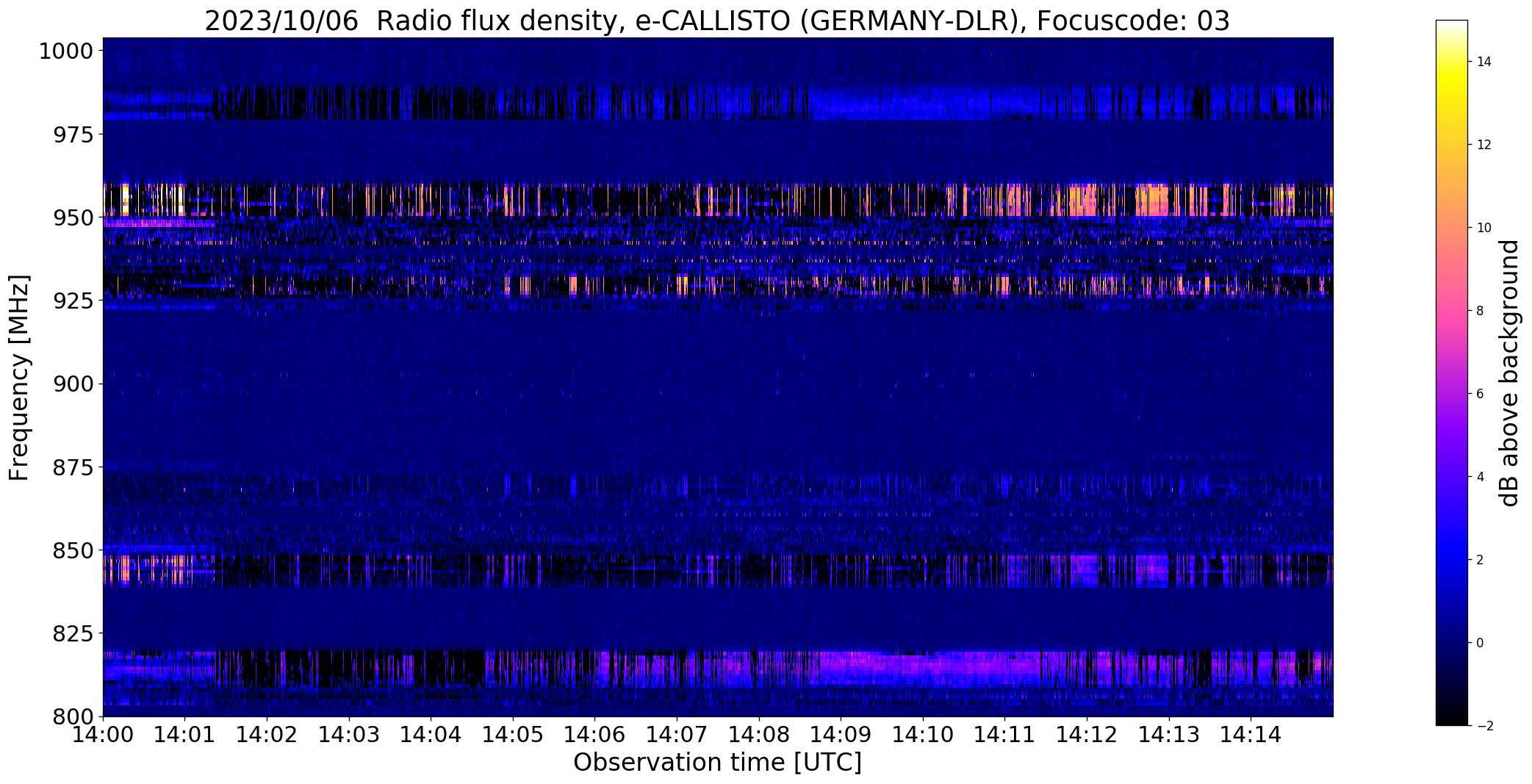Click the 14:01 time tick label
This screenshot has width=1532, height=784.
(x=184, y=734)
